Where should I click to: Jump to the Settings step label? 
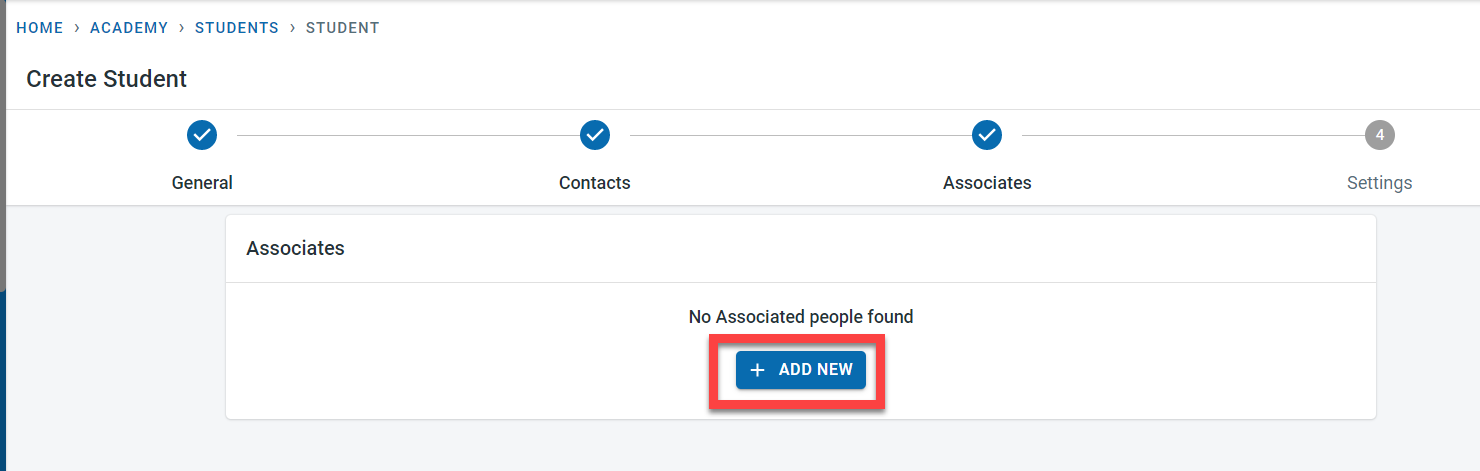[1380, 183]
